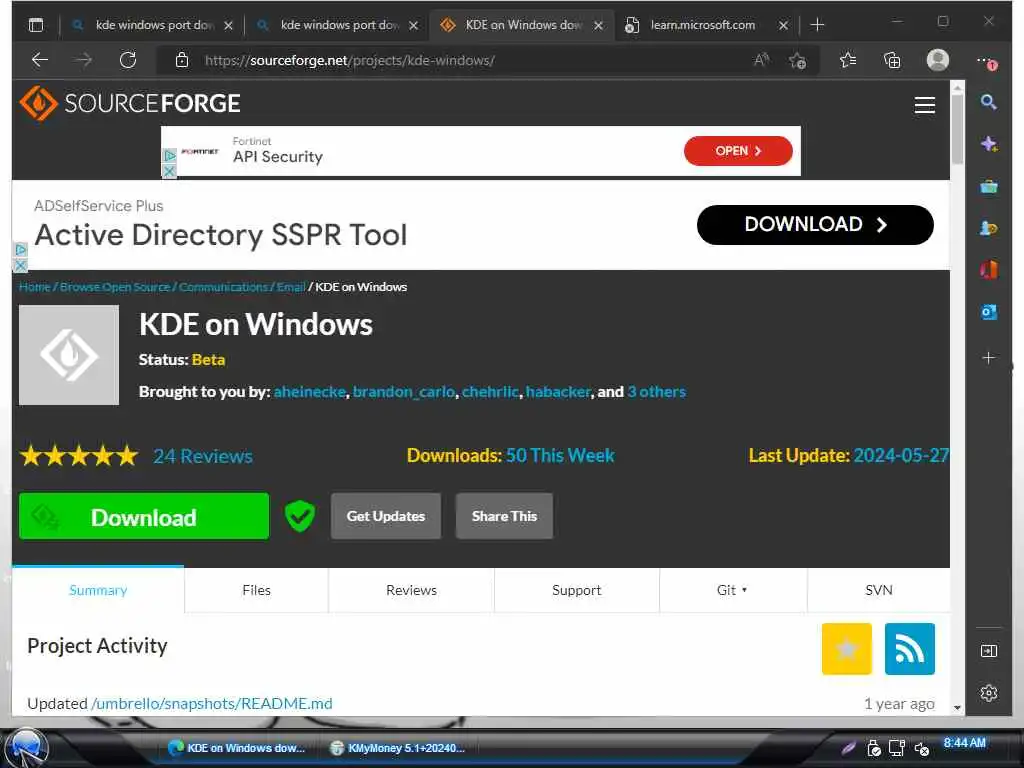1024x768 pixels.
Task: Open a new browser tab
Action: coord(817,25)
